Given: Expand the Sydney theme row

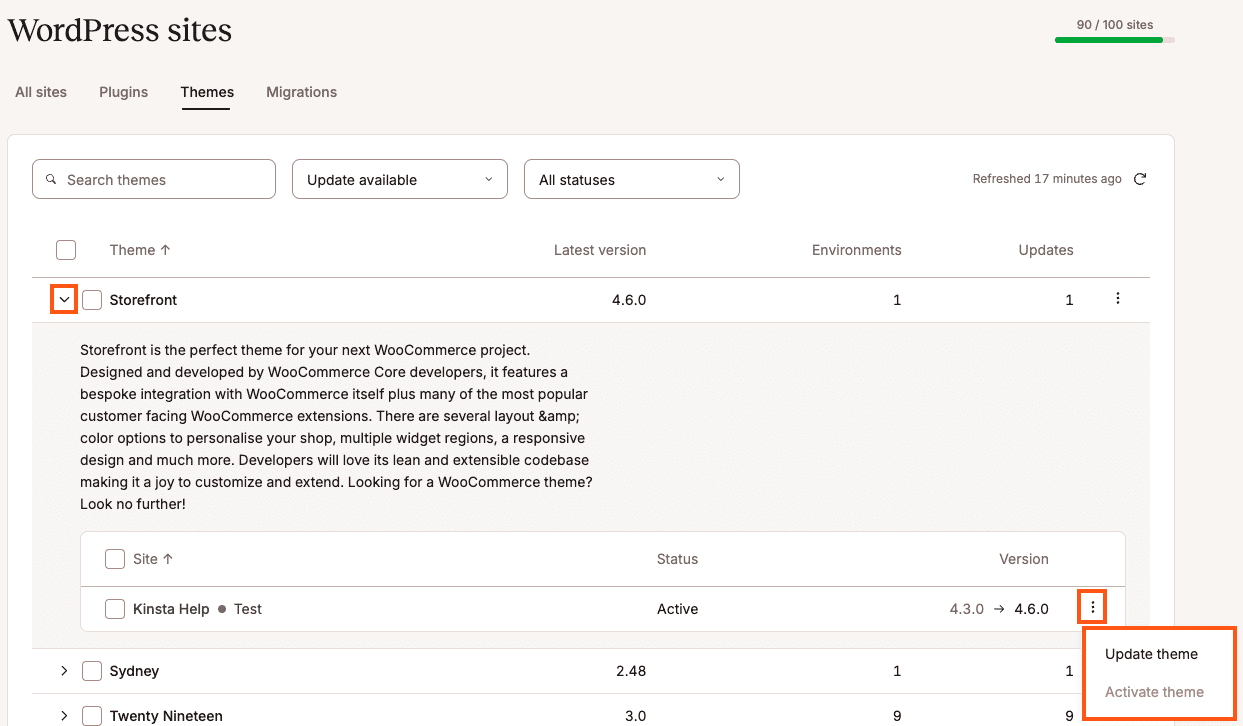Looking at the screenshot, I should (64, 671).
